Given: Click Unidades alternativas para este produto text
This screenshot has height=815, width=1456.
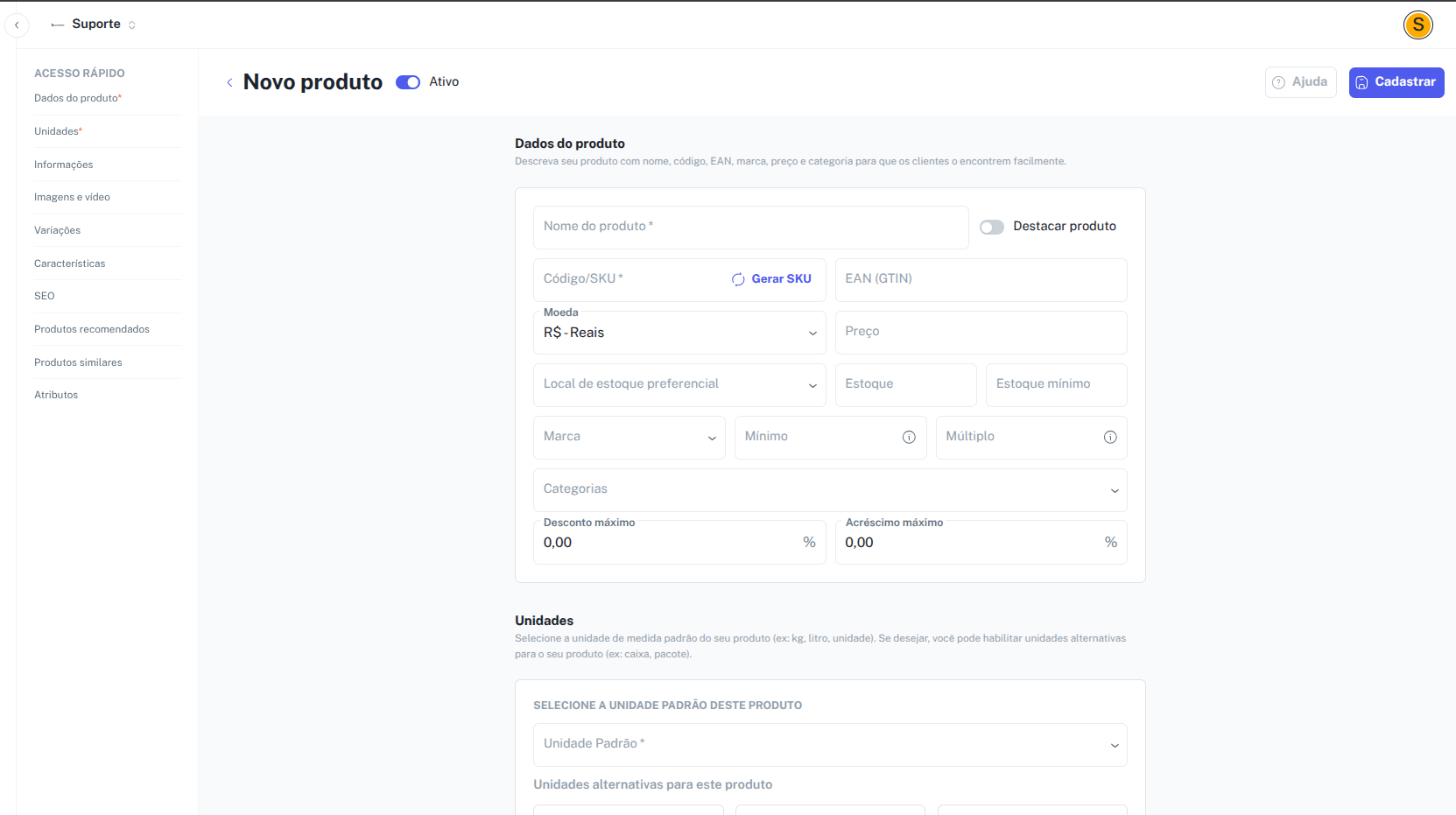Looking at the screenshot, I should click(x=653, y=784).
